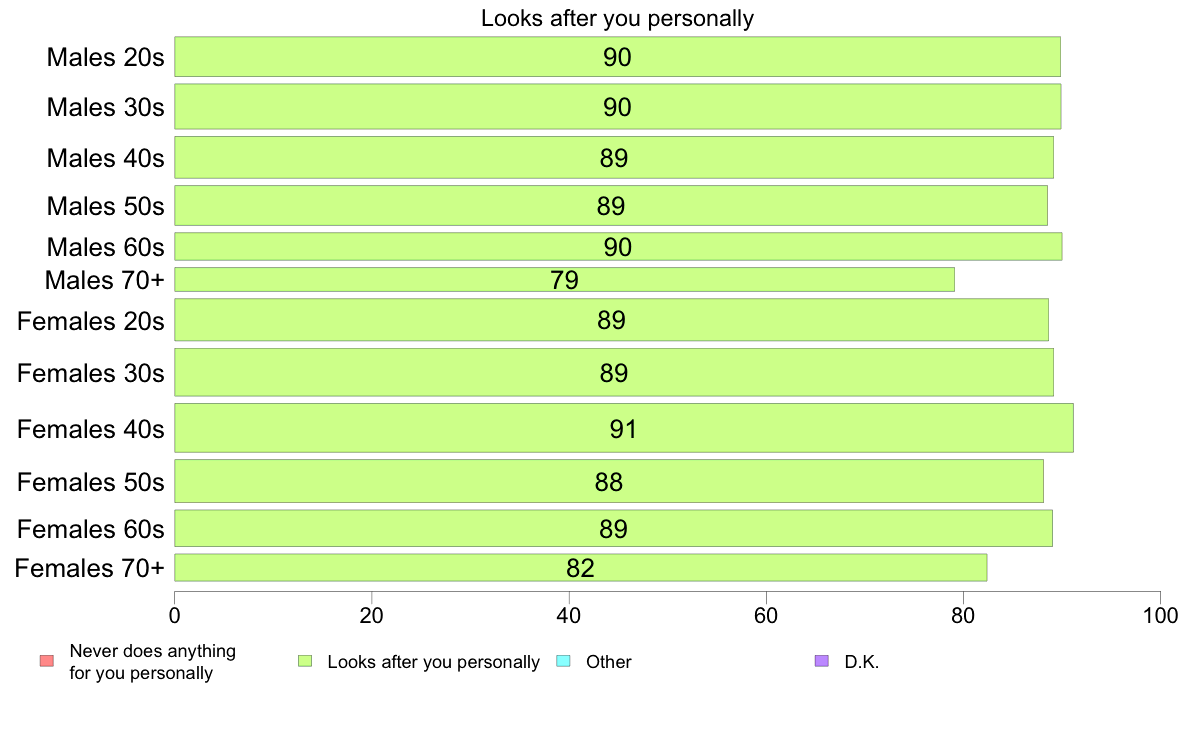
Task: Select the Females 40s bar
Action: [624, 428]
